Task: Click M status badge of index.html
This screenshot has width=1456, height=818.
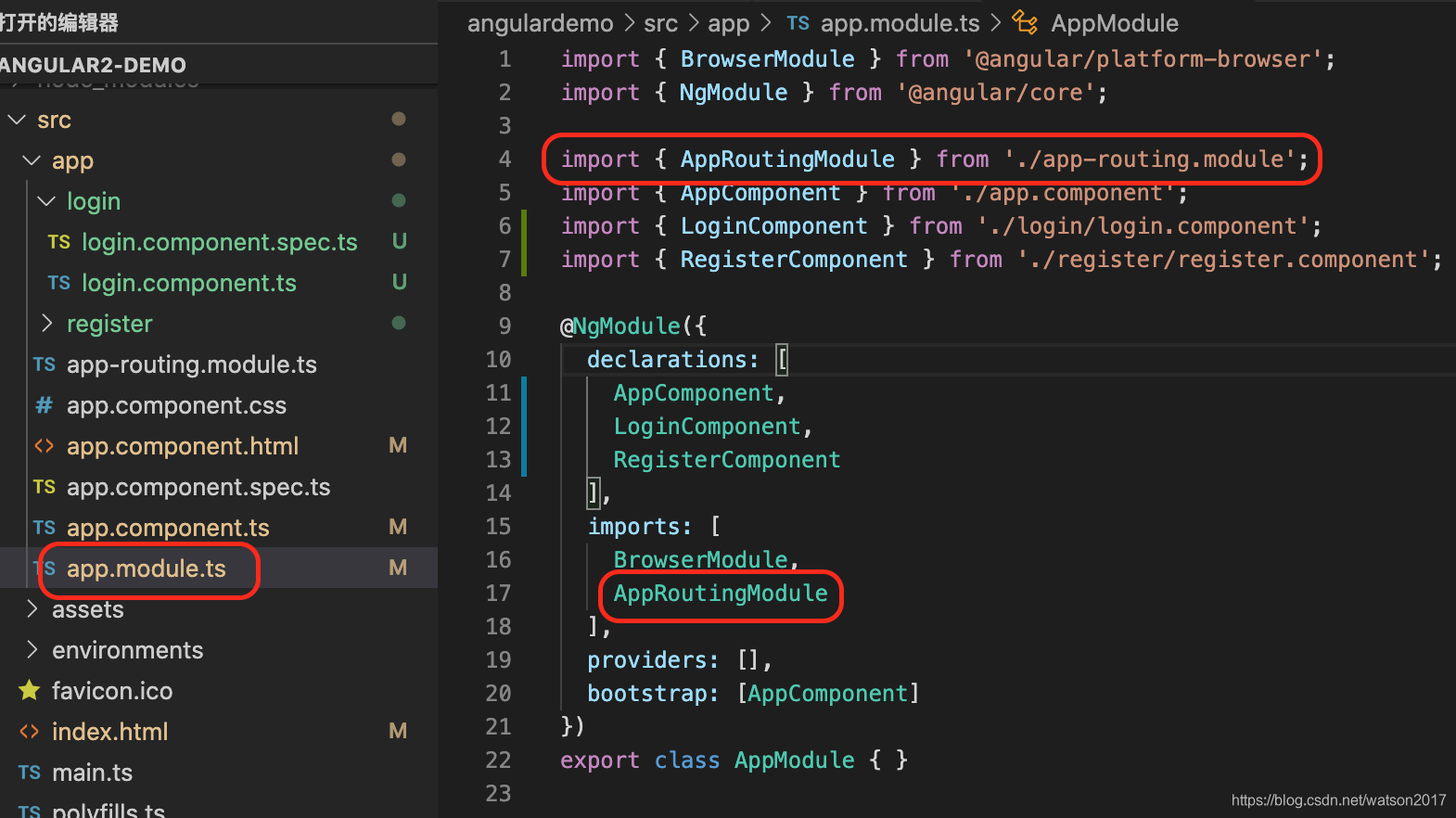Action: pos(398,731)
